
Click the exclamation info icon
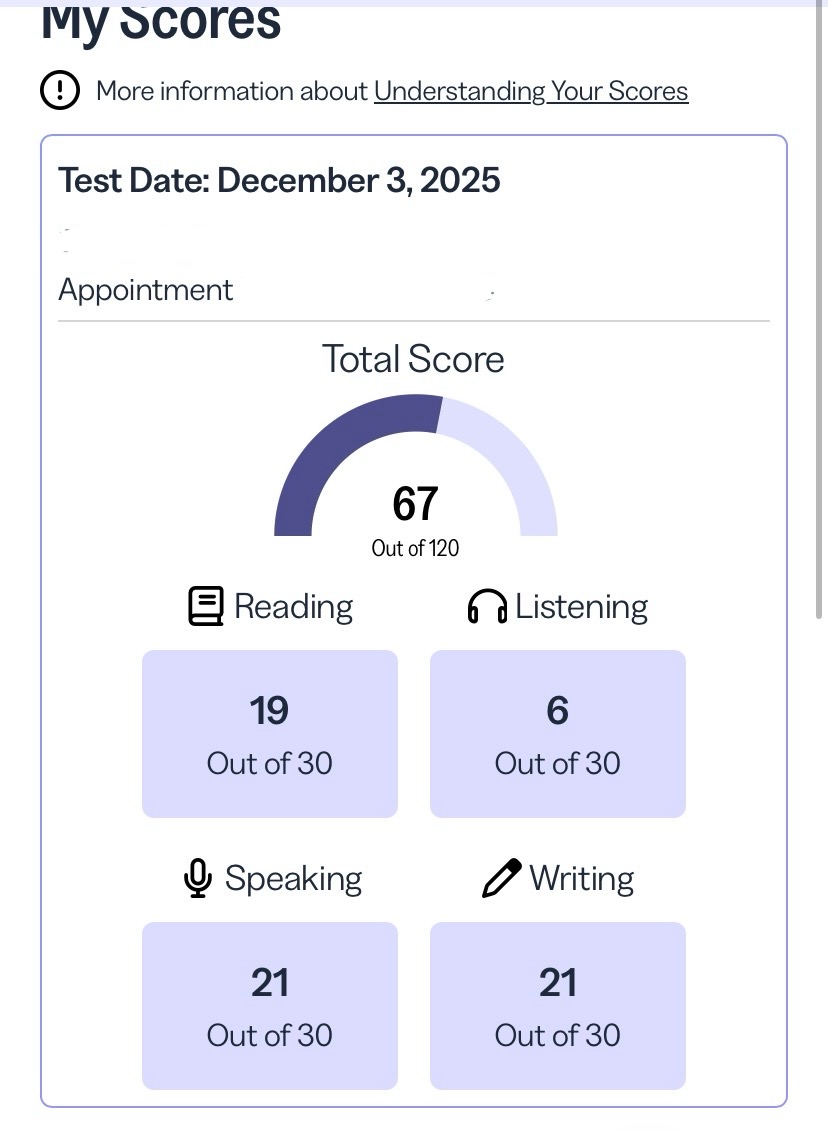(60, 91)
